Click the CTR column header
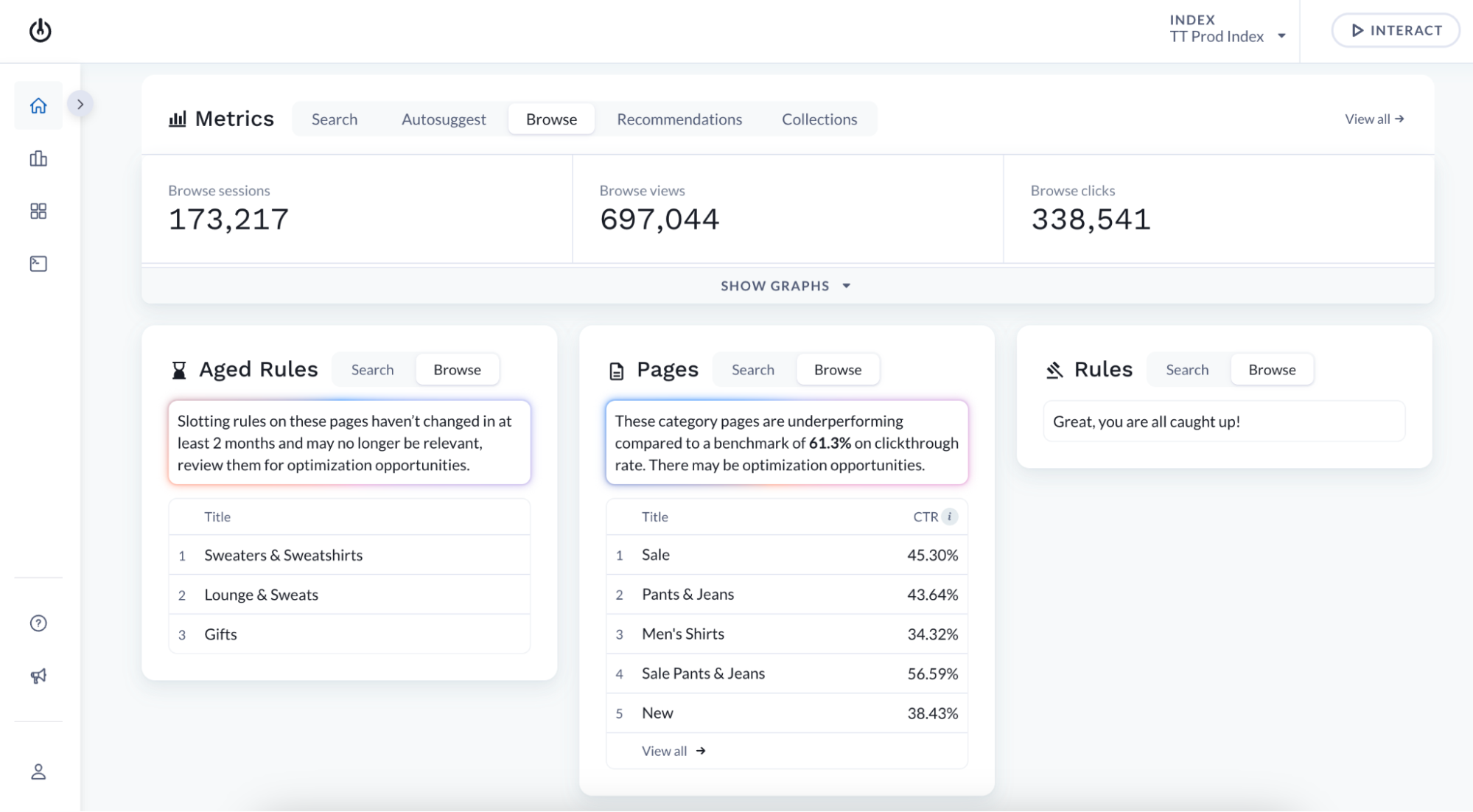Image resolution: width=1473 pixels, height=812 pixels. 926,517
